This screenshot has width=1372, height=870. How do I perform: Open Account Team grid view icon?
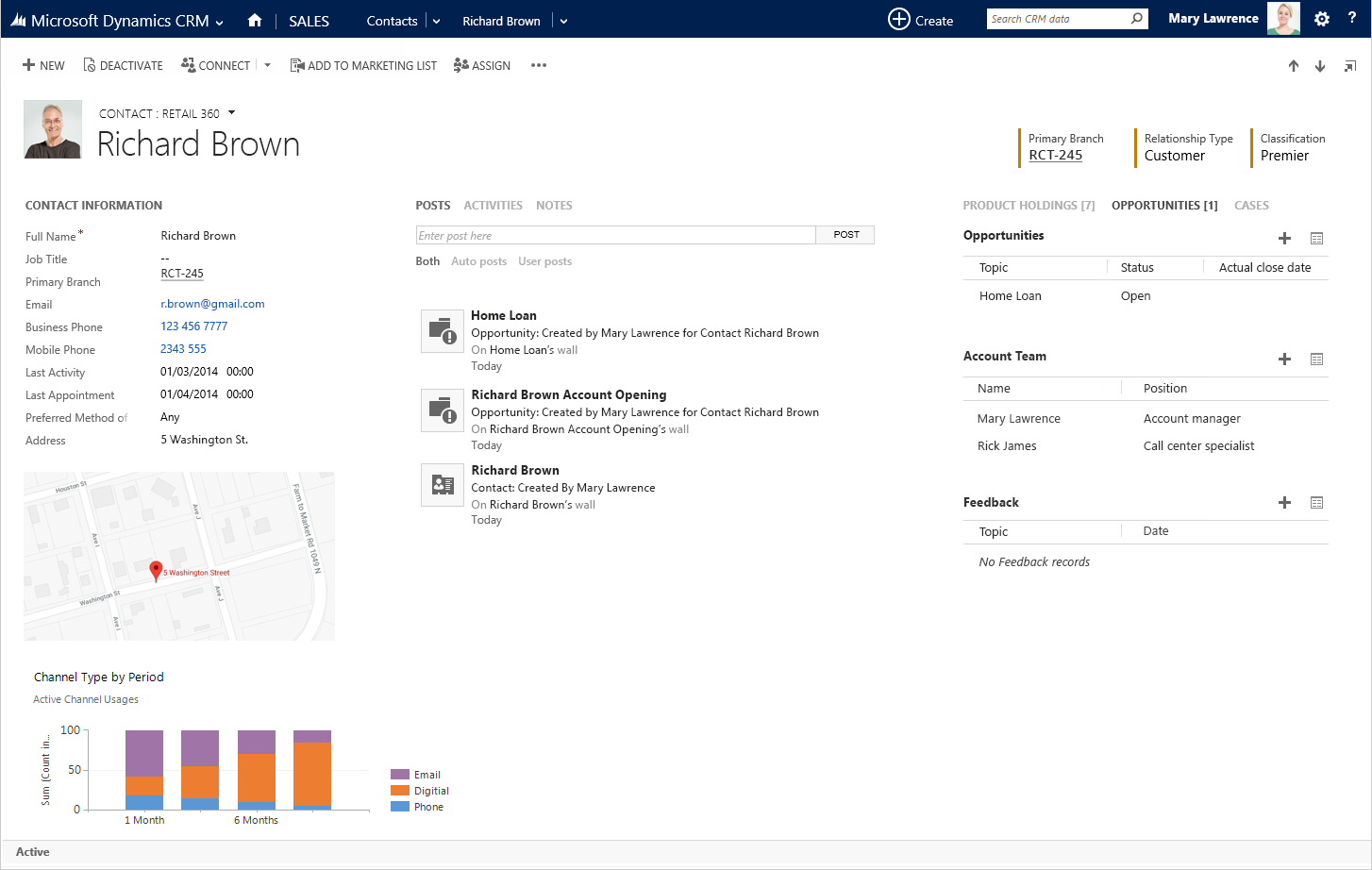click(x=1316, y=360)
